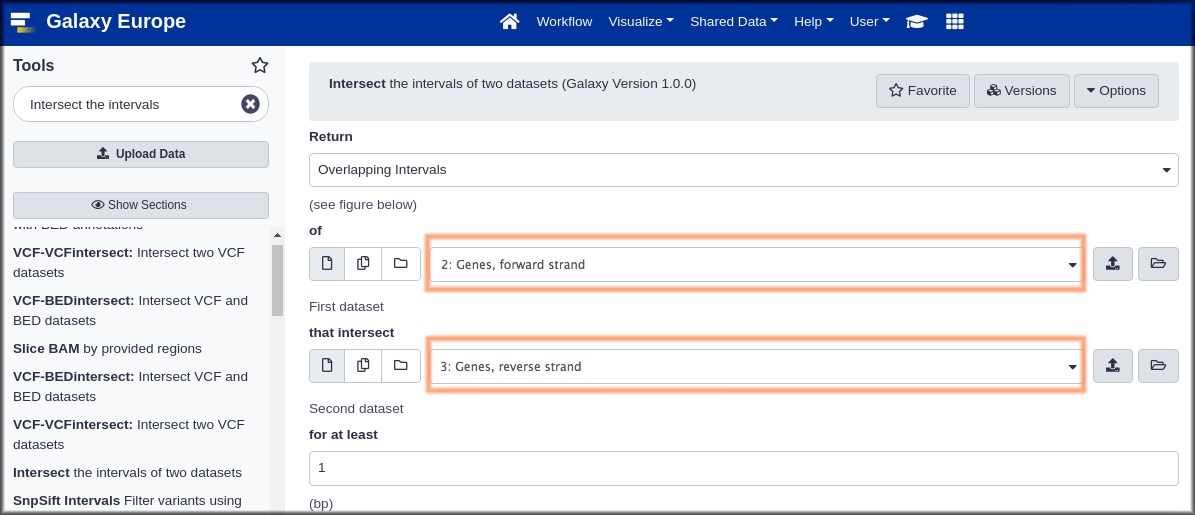Screen dimensions: 1195x515
Task: Open SnpSift Intervals tool link
Action: [x=127, y=501]
